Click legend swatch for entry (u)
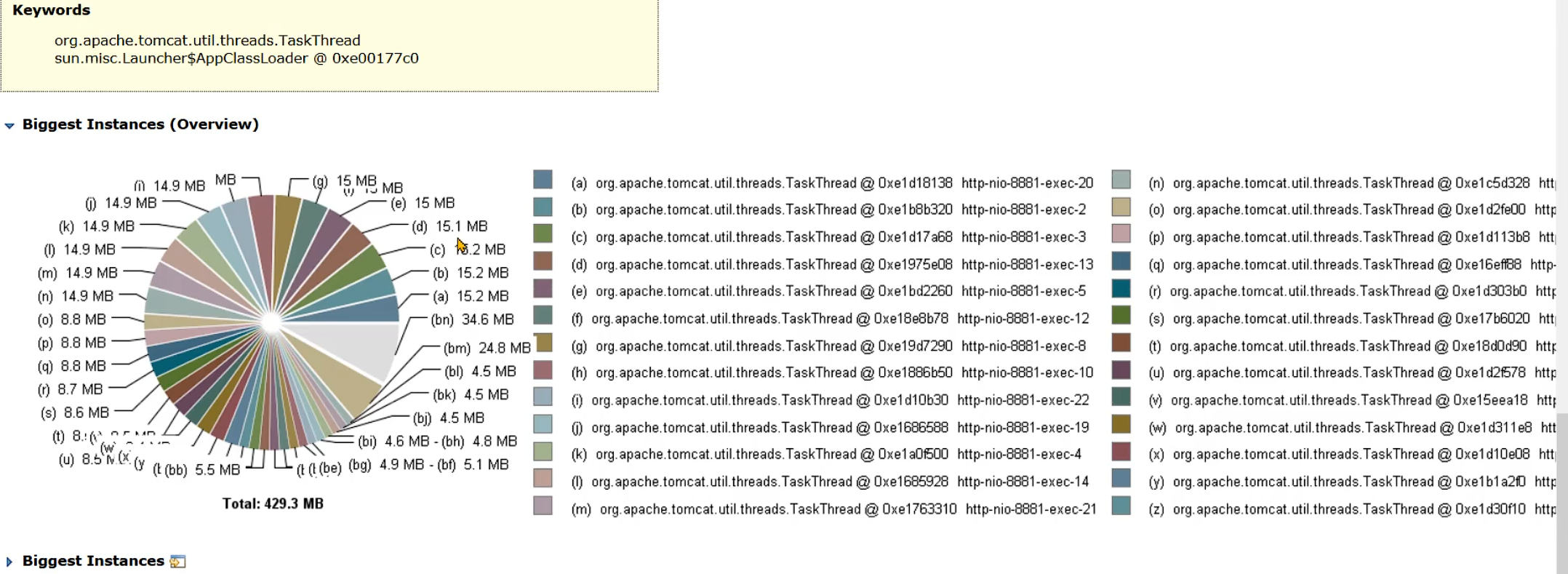The image size is (1568, 574). pos(1121,370)
